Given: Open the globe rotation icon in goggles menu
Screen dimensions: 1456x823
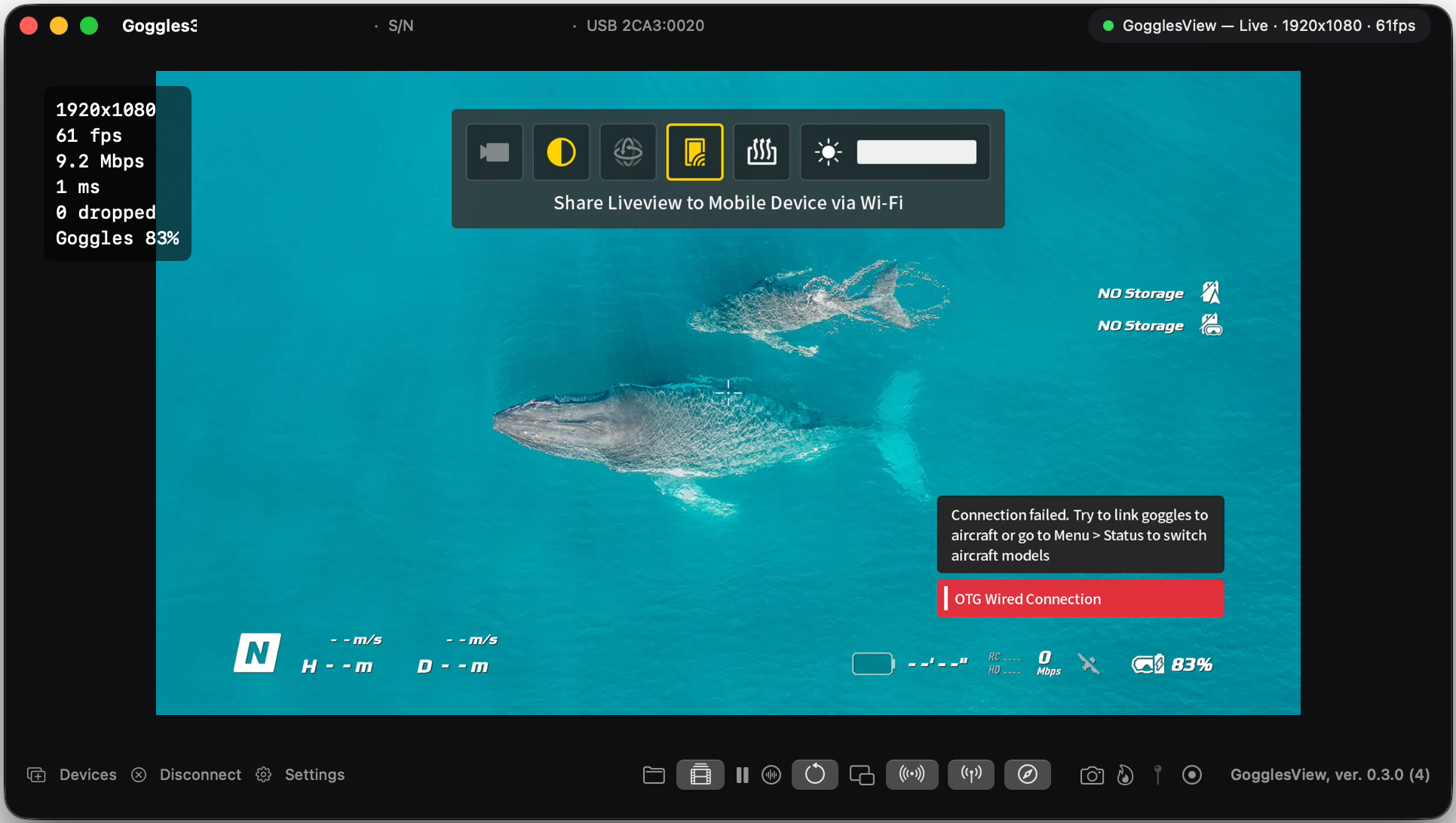Looking at the screenshot, I should pyautogui.click(x=628, y=152).
